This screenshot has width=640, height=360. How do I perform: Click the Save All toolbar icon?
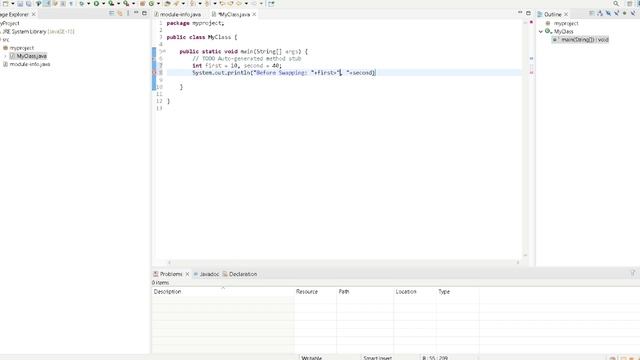(x=28, y=4)
